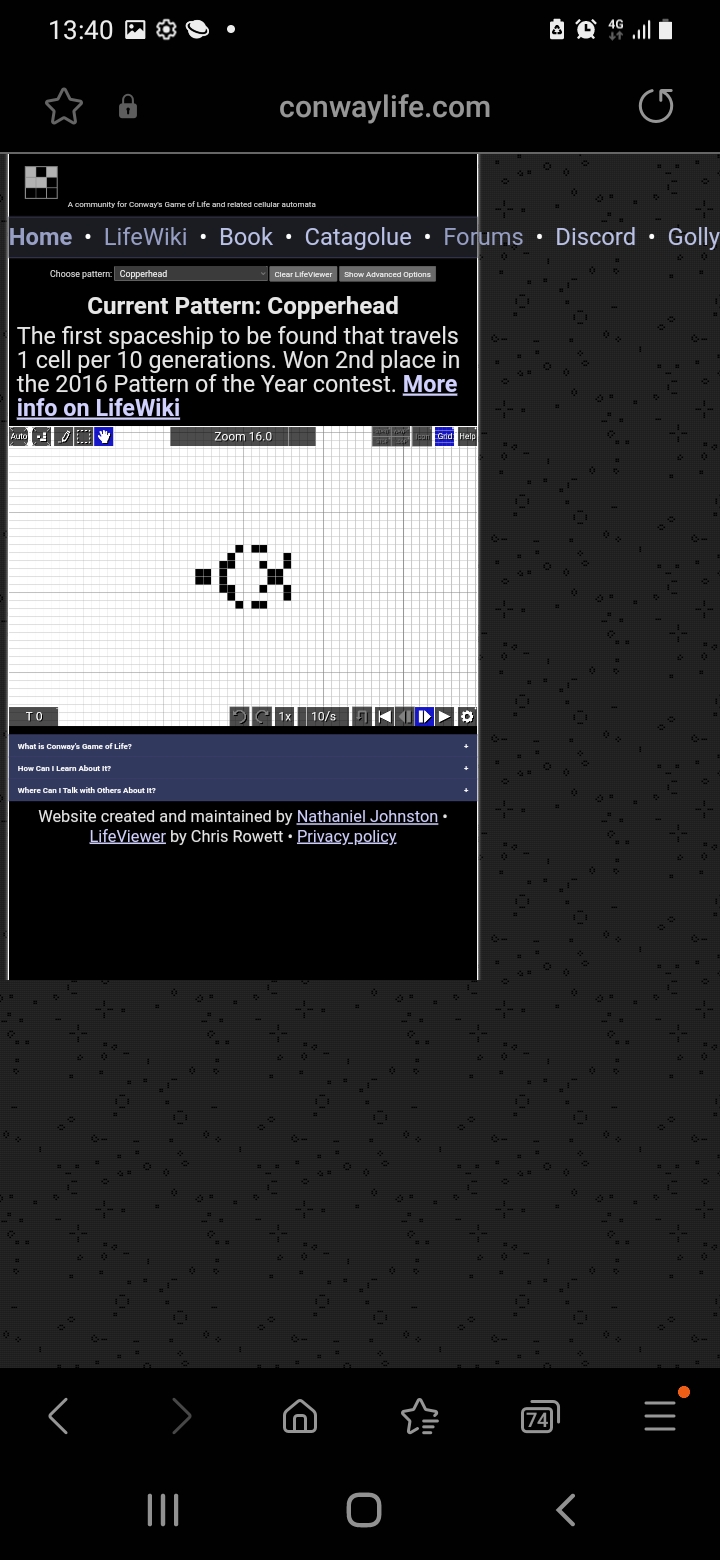
Task: Open Book navigation item
Action: [246, 237]
